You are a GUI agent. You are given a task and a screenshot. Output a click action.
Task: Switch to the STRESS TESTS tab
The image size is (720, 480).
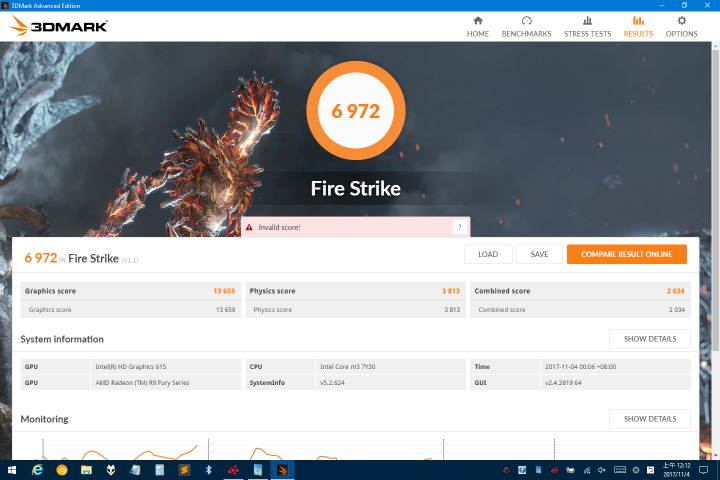pyautogui.click(x=587, y=27)
